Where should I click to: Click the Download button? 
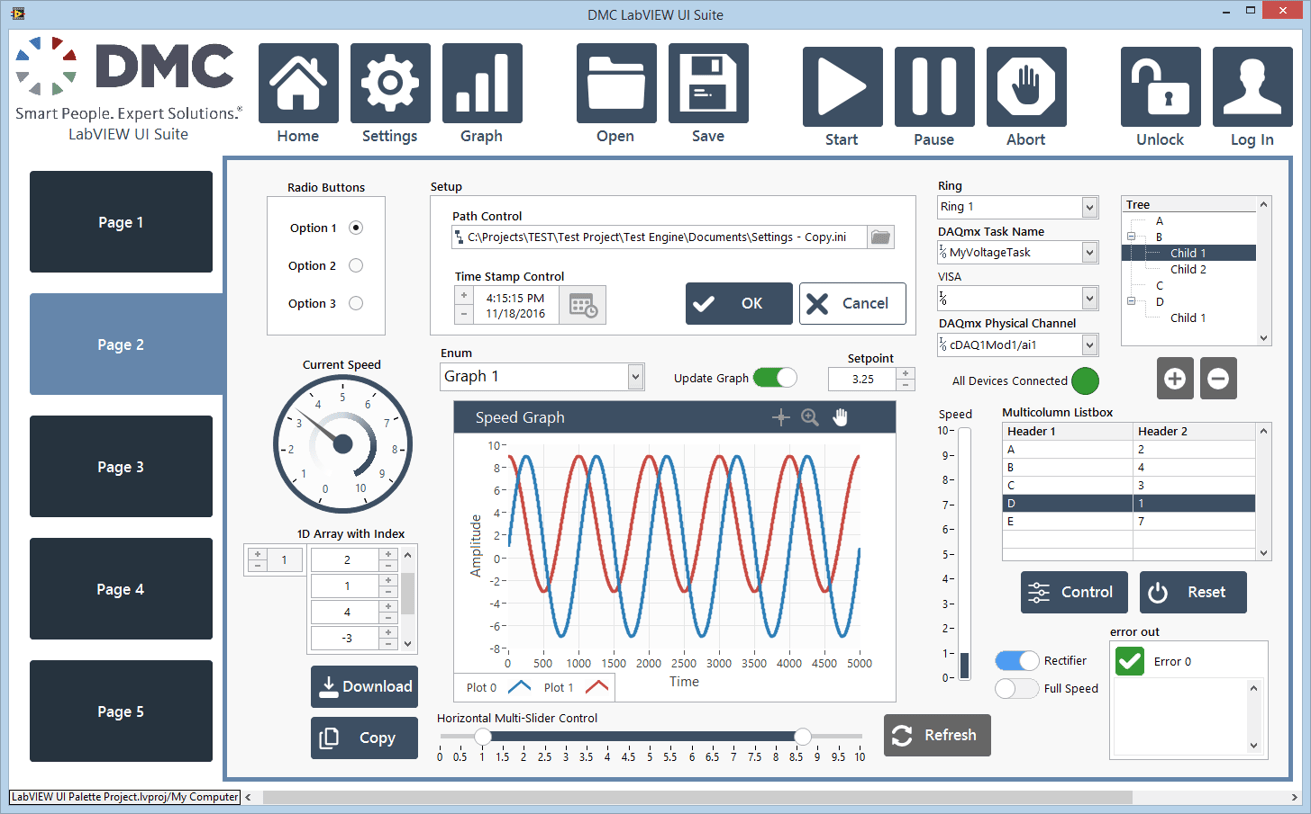pos(364,687)
